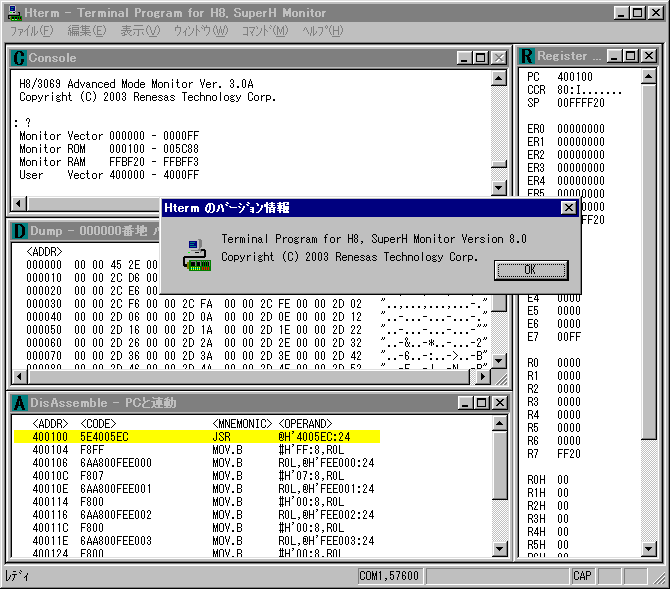Click the Register vertical scrollbar thumb
Image resolution: width=670 pixels, height=589 pixels.
[649, 262]
